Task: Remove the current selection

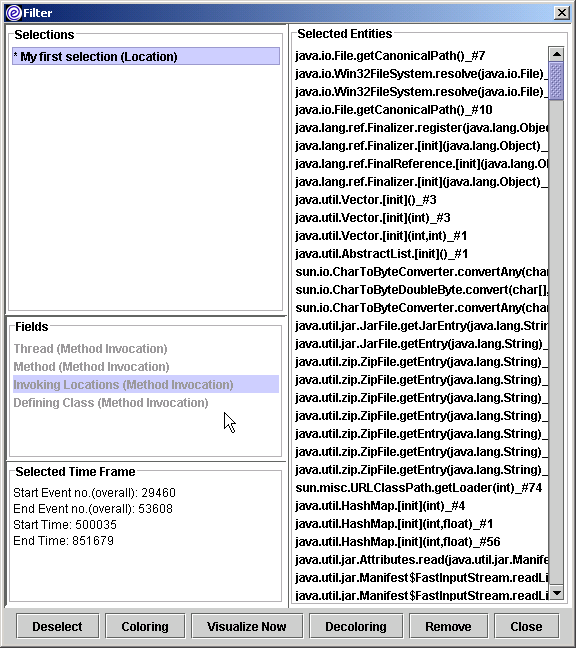Action: tap(448, 627)
